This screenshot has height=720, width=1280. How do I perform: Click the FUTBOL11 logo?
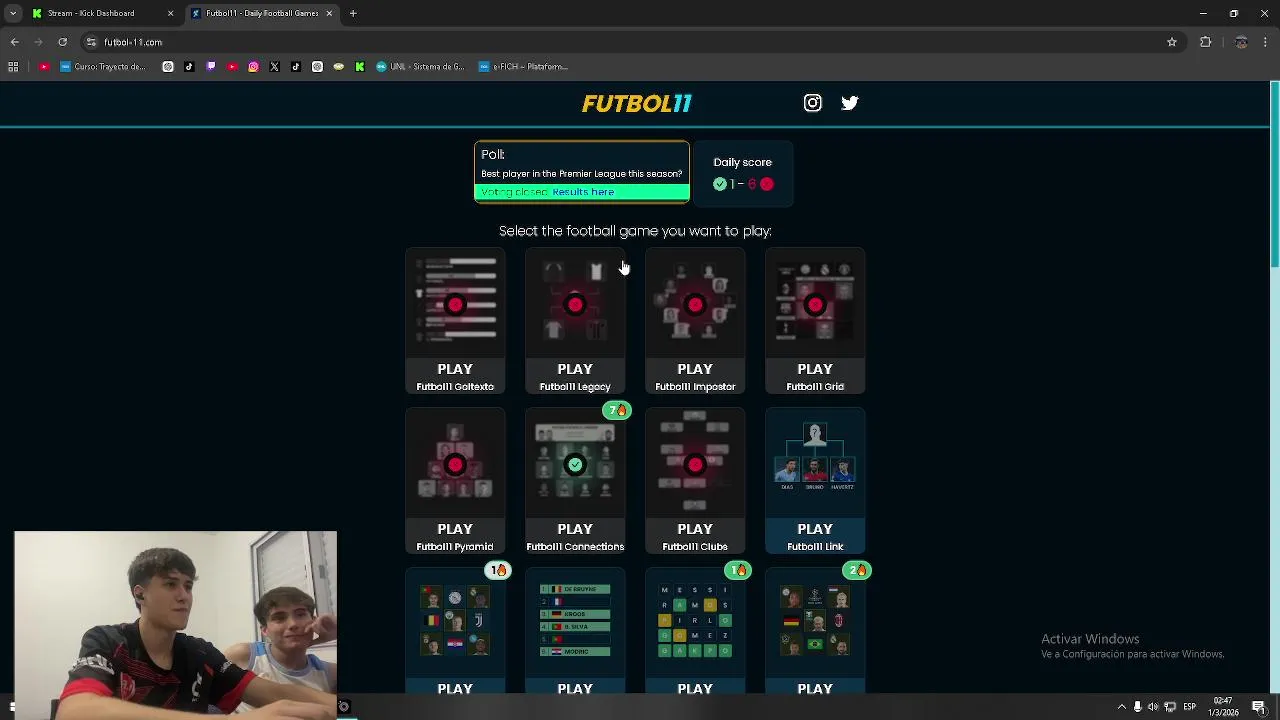(637, 104)
